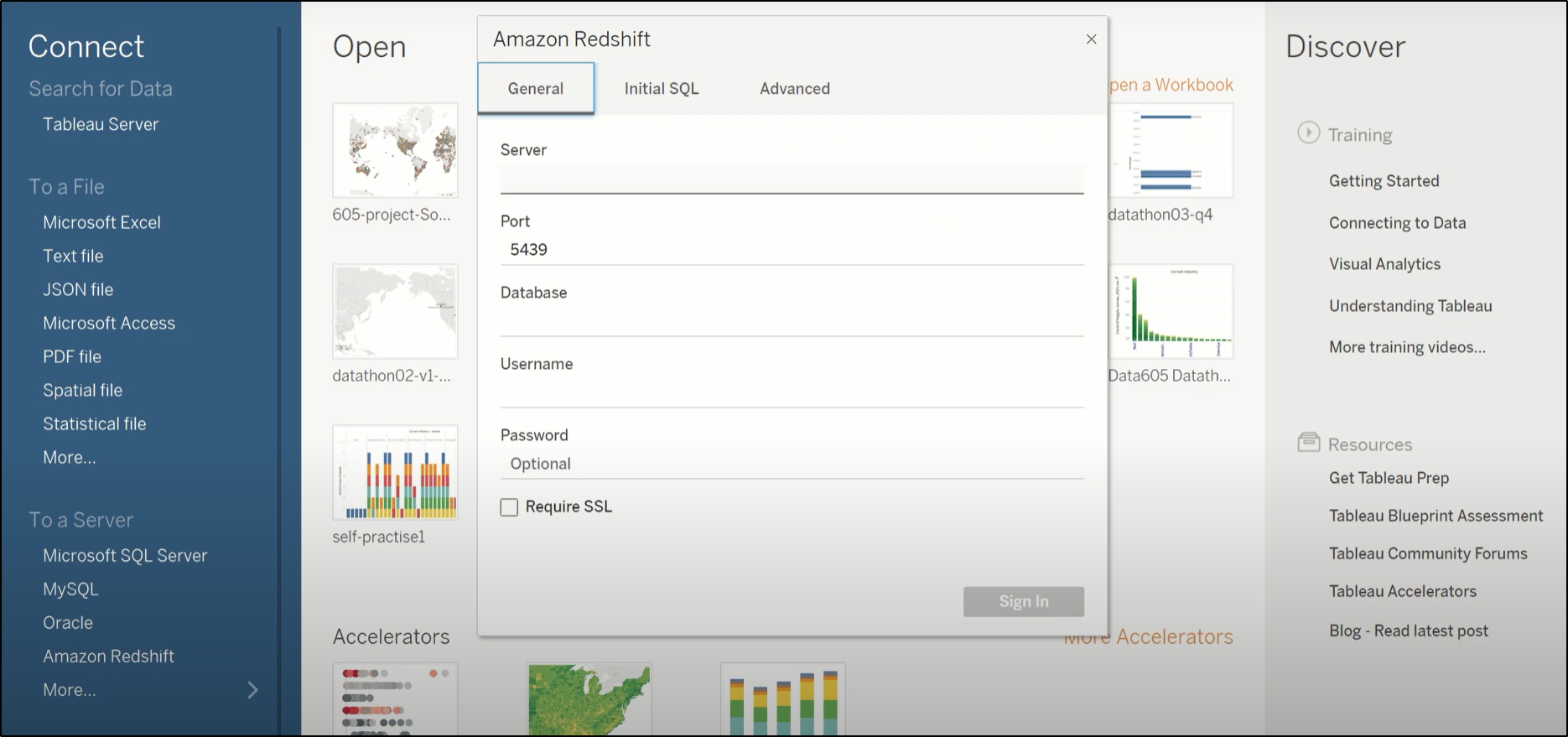Open Understanding Tableau training video

1410,306
